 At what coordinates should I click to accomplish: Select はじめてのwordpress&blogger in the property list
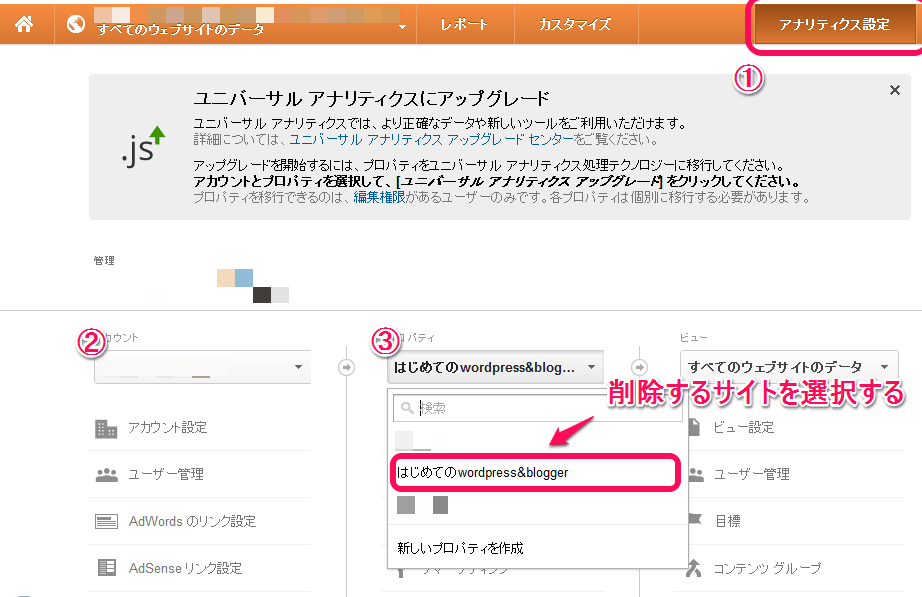[x=536, y=472]
